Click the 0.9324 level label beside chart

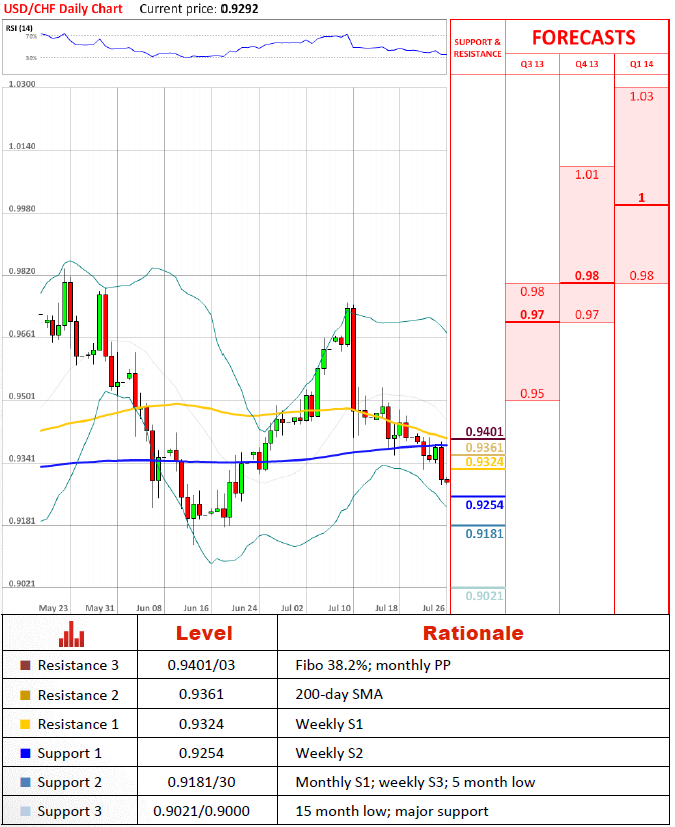tap(484, 462)
